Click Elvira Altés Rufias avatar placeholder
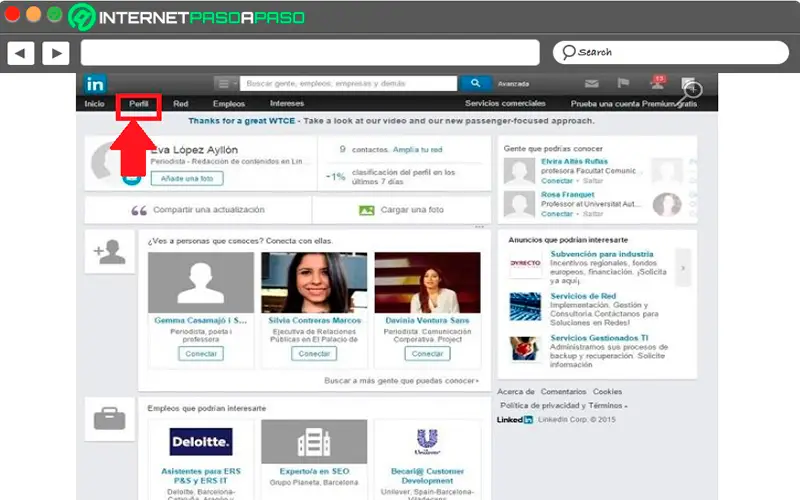The width and height of the screenshot is (800, 500). coord(519,171)
